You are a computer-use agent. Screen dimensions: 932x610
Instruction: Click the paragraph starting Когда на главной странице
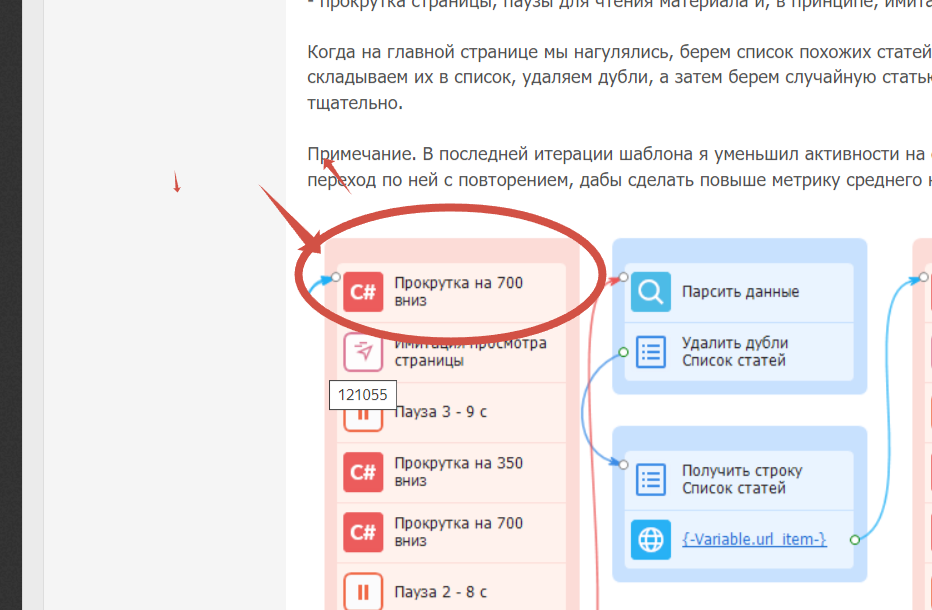(x=619, y=77)
